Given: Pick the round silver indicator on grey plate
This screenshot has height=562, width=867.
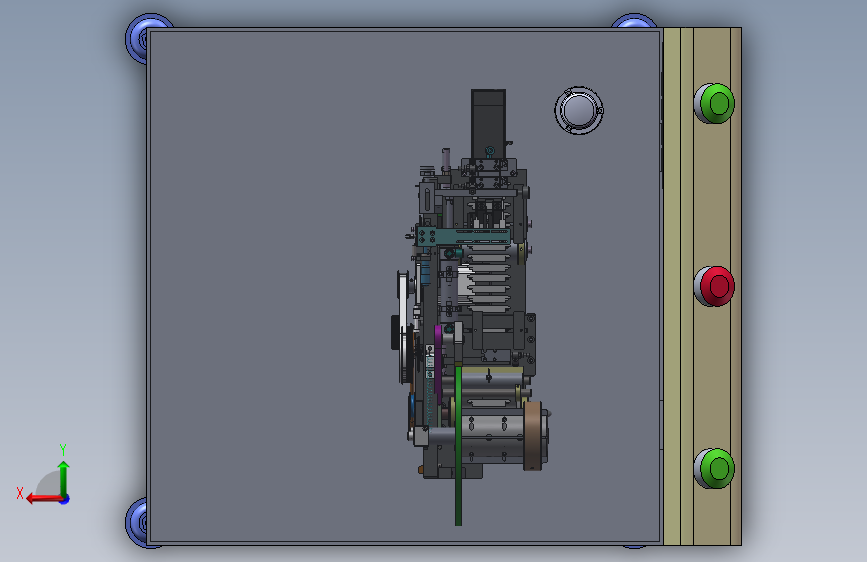Looking at the screenshot, I should click(579, 110).
